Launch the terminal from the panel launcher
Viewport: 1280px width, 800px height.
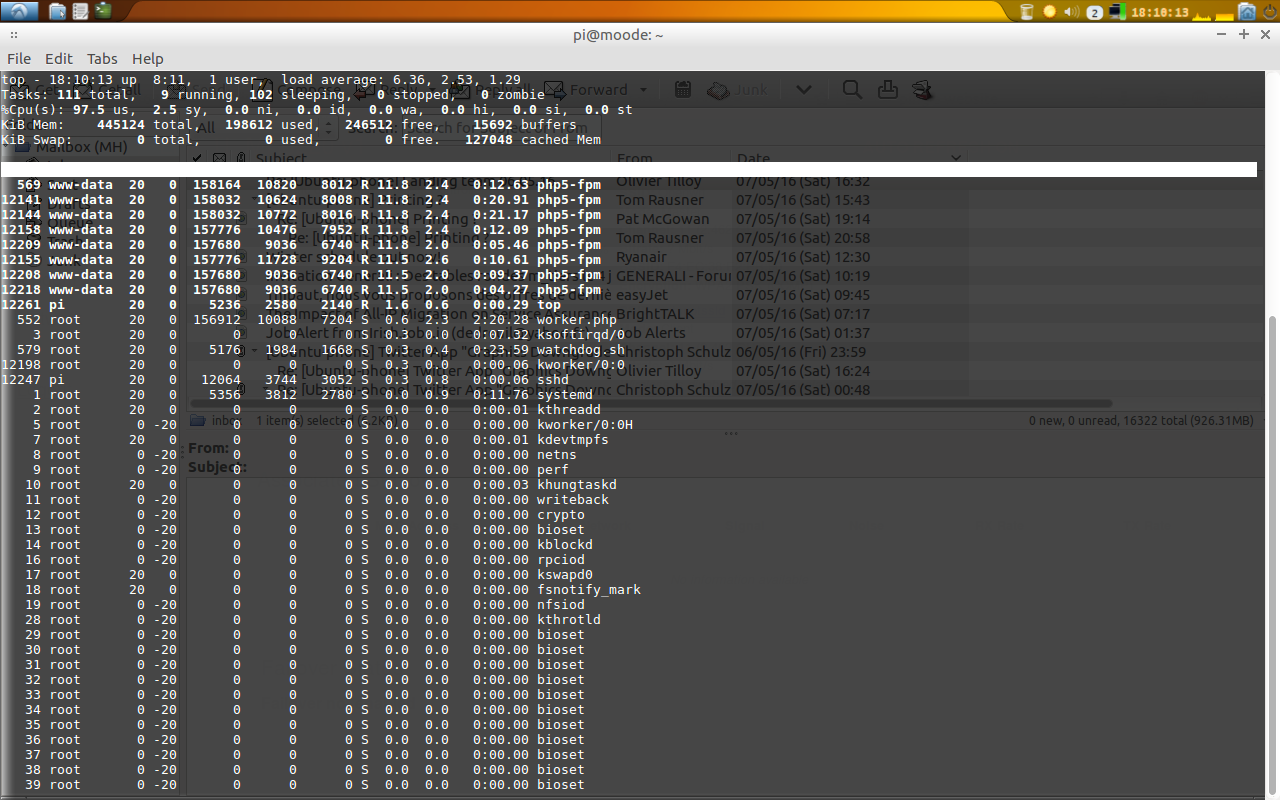point(102,12)
